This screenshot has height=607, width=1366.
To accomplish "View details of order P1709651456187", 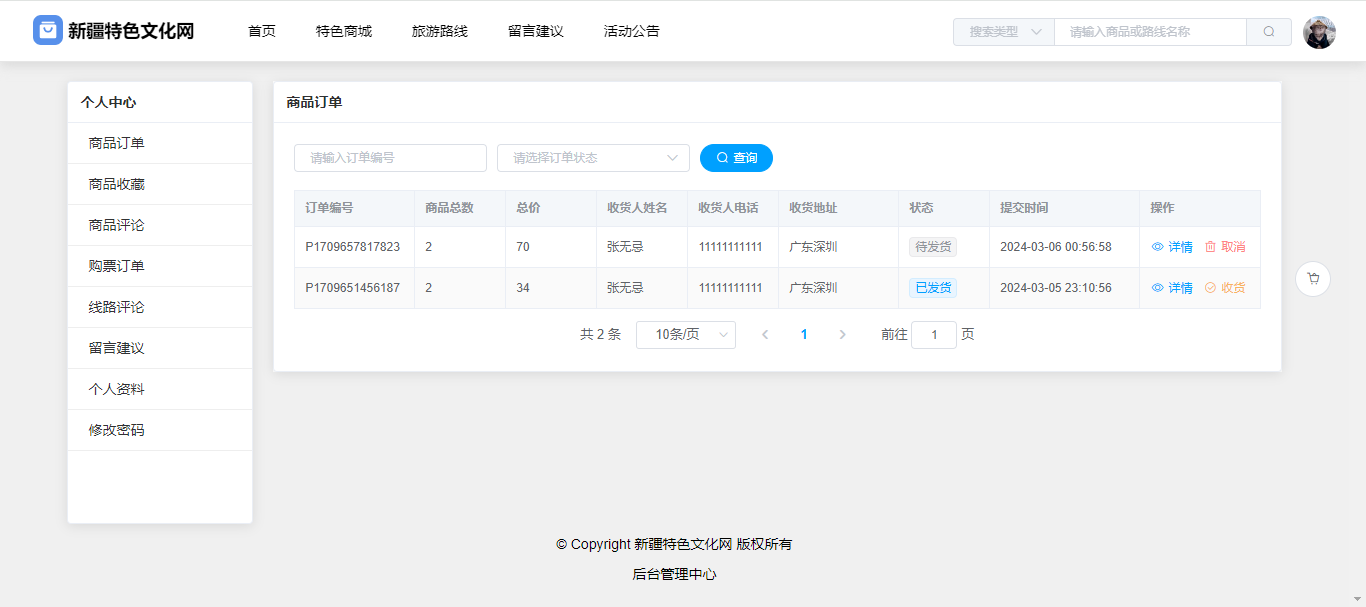I will pos(1172,288).
